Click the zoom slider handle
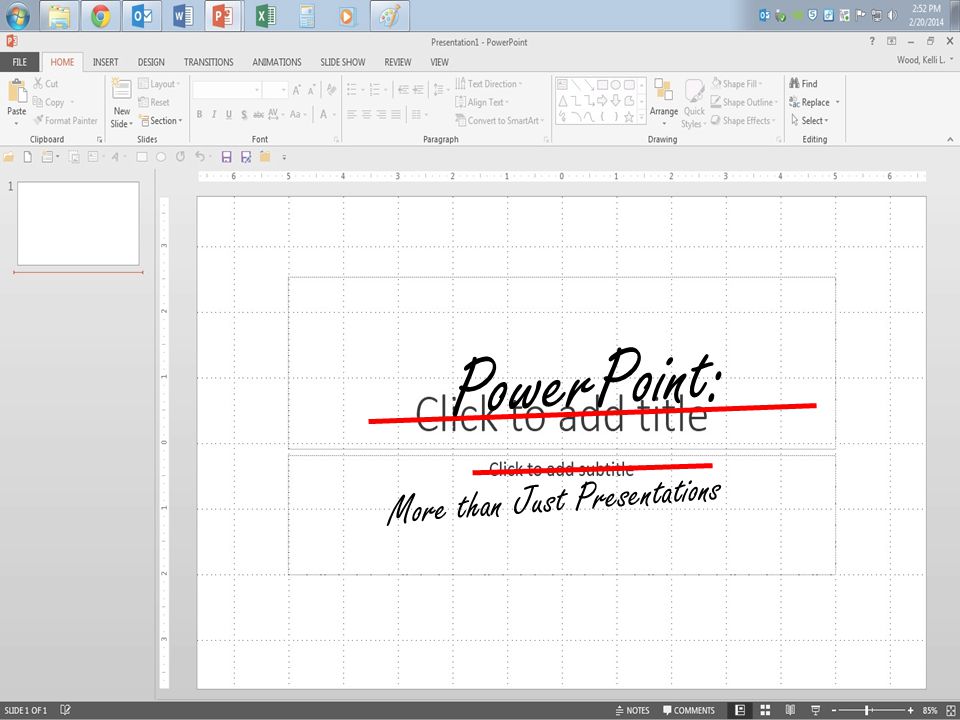 [x=867, y=710]
